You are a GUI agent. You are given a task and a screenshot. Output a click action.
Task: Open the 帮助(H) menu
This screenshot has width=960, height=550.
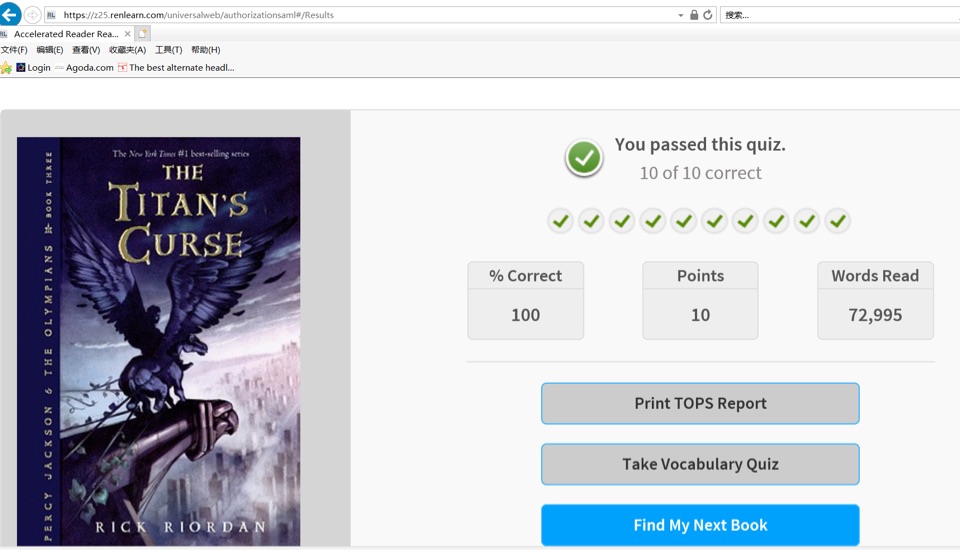click(206, 50)
